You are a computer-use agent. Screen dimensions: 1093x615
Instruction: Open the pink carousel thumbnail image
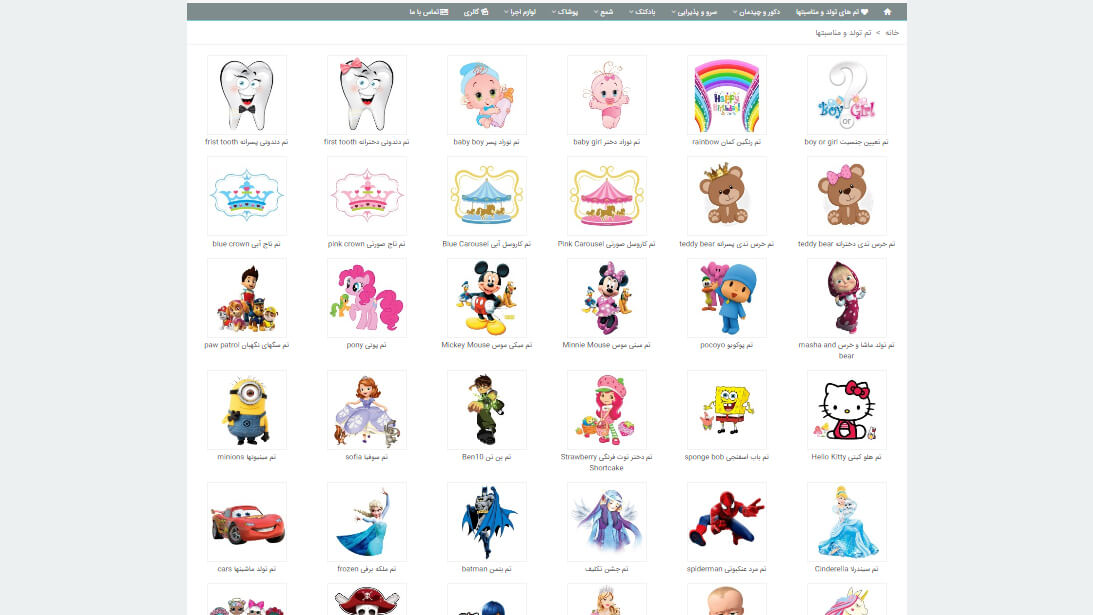point(606,196)
